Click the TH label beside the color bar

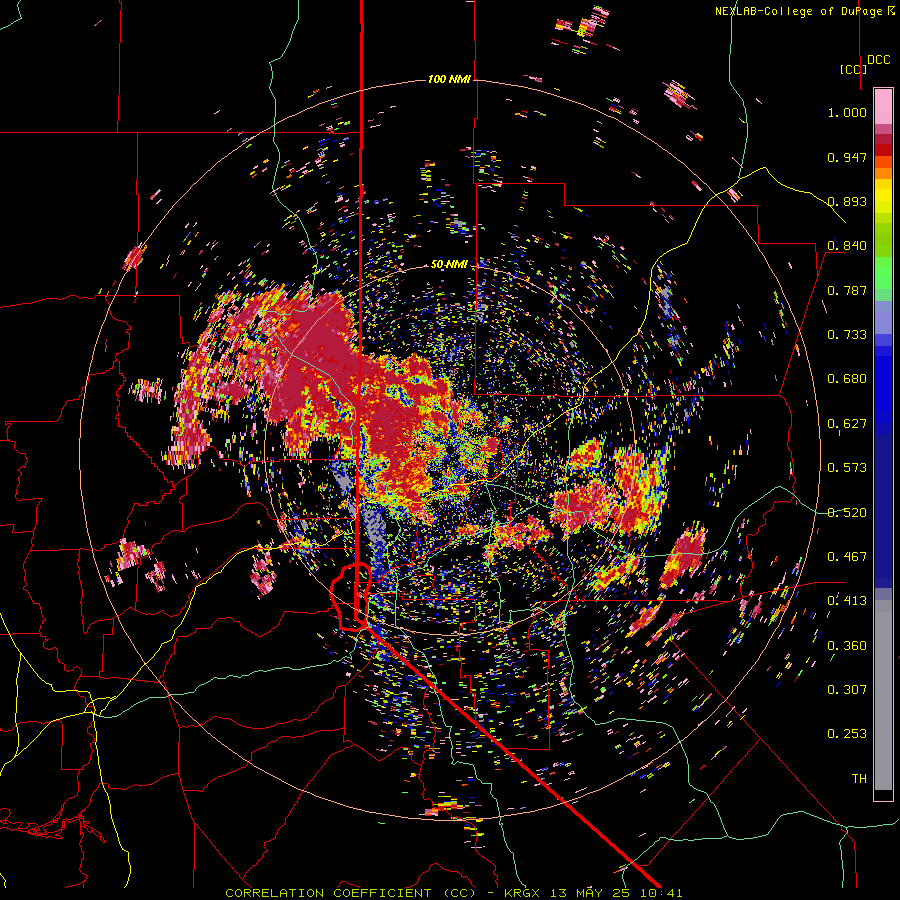tap(859, 779)
